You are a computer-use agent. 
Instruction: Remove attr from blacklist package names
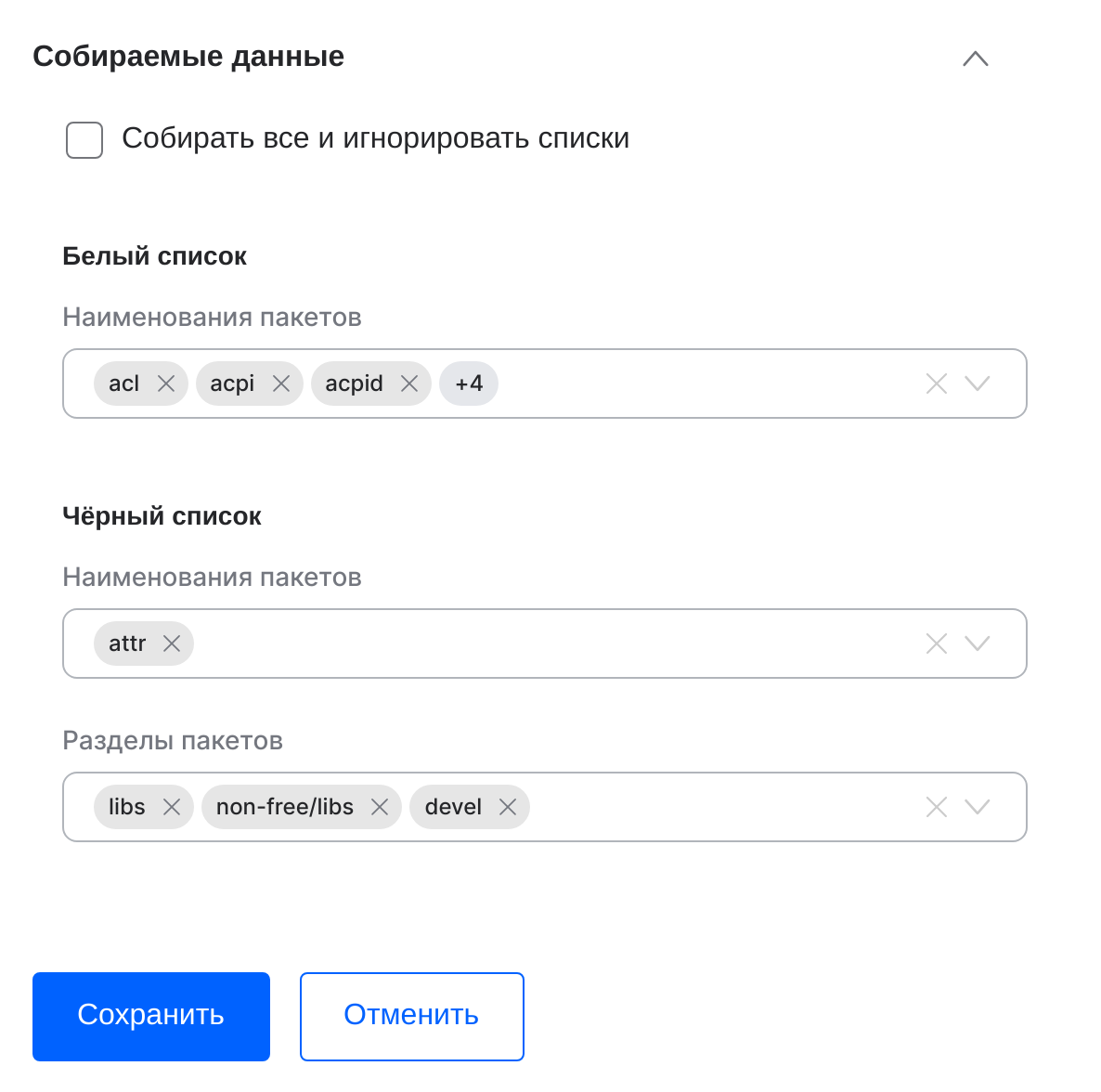coord(172,643)
